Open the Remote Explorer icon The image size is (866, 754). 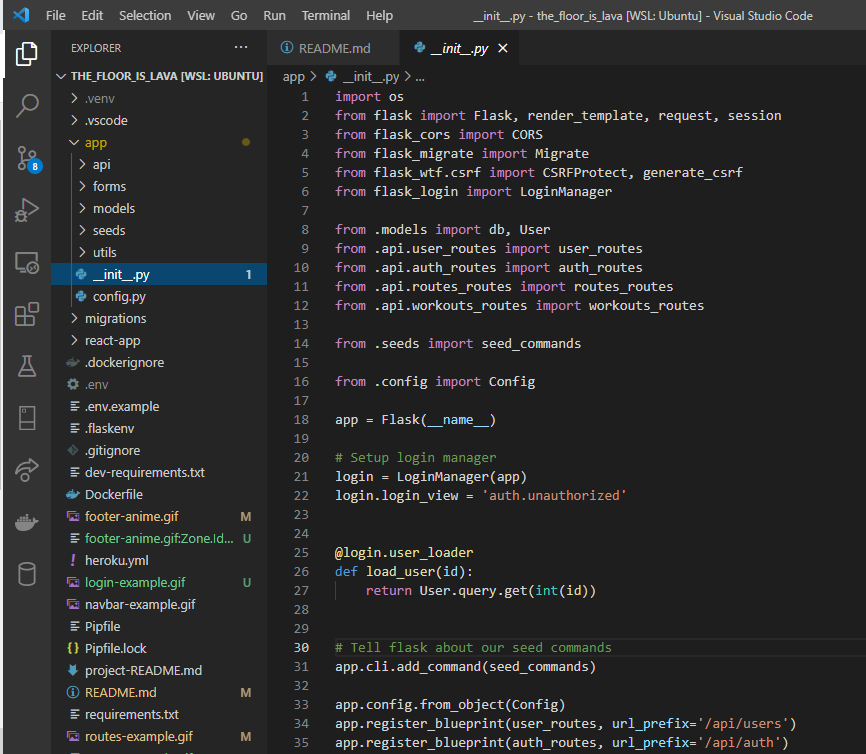27,262
